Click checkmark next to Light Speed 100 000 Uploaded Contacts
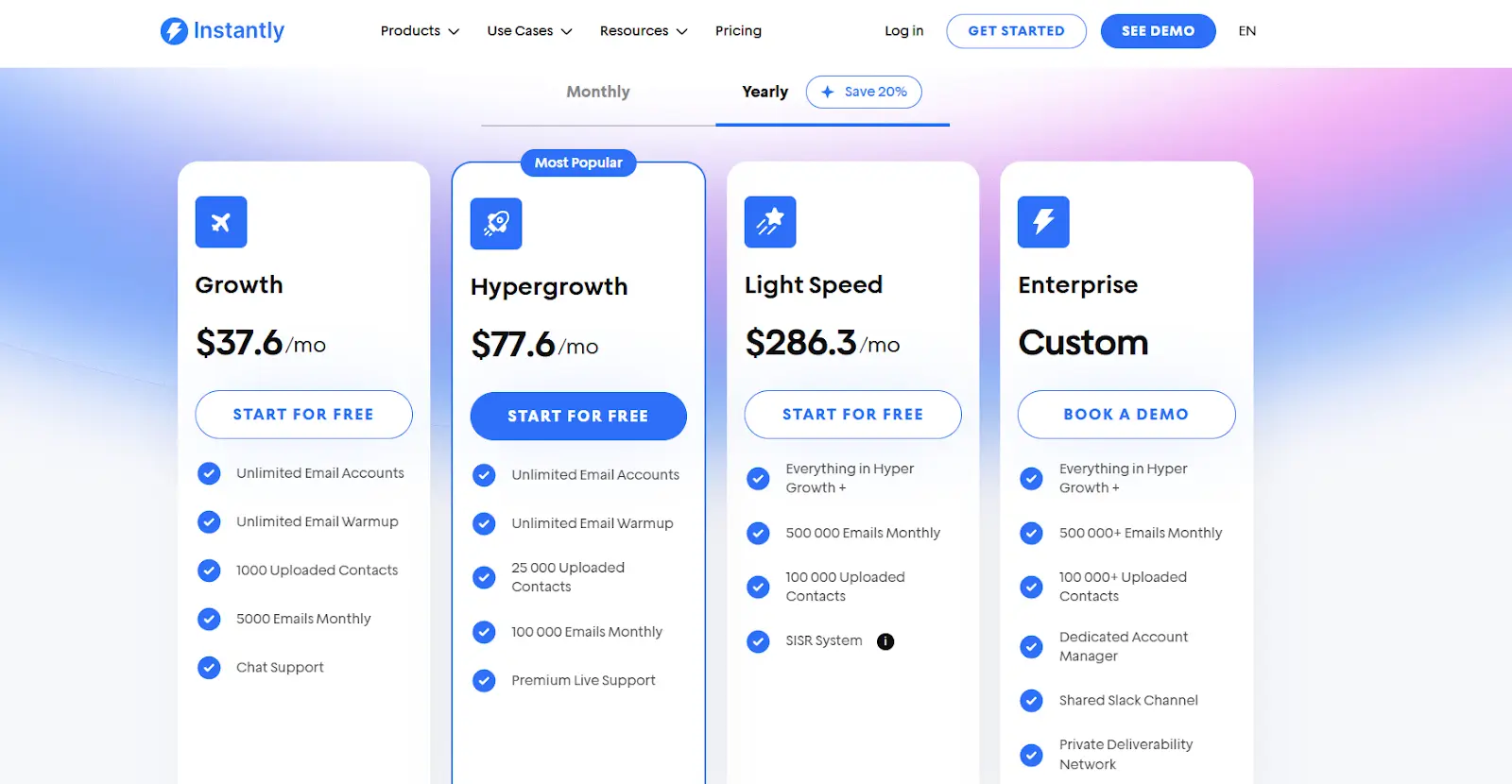The height and width of the screenshot is (784, 1512). point(758,587)
